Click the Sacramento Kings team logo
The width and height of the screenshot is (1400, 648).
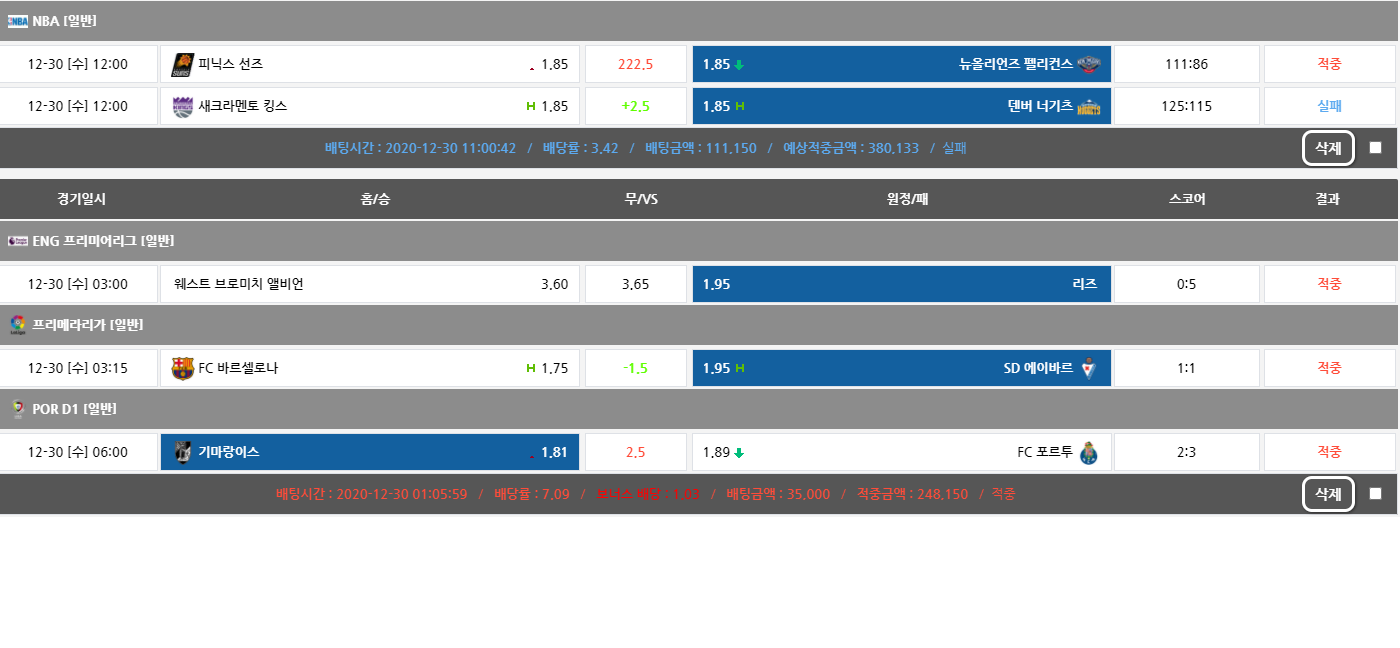coord(182,106)
